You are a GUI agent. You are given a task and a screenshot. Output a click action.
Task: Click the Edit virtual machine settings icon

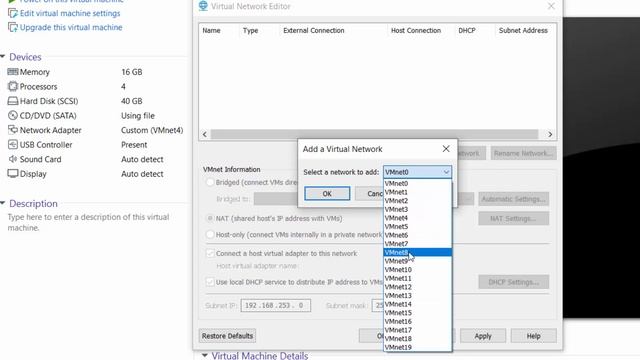[x=13, y=13]
